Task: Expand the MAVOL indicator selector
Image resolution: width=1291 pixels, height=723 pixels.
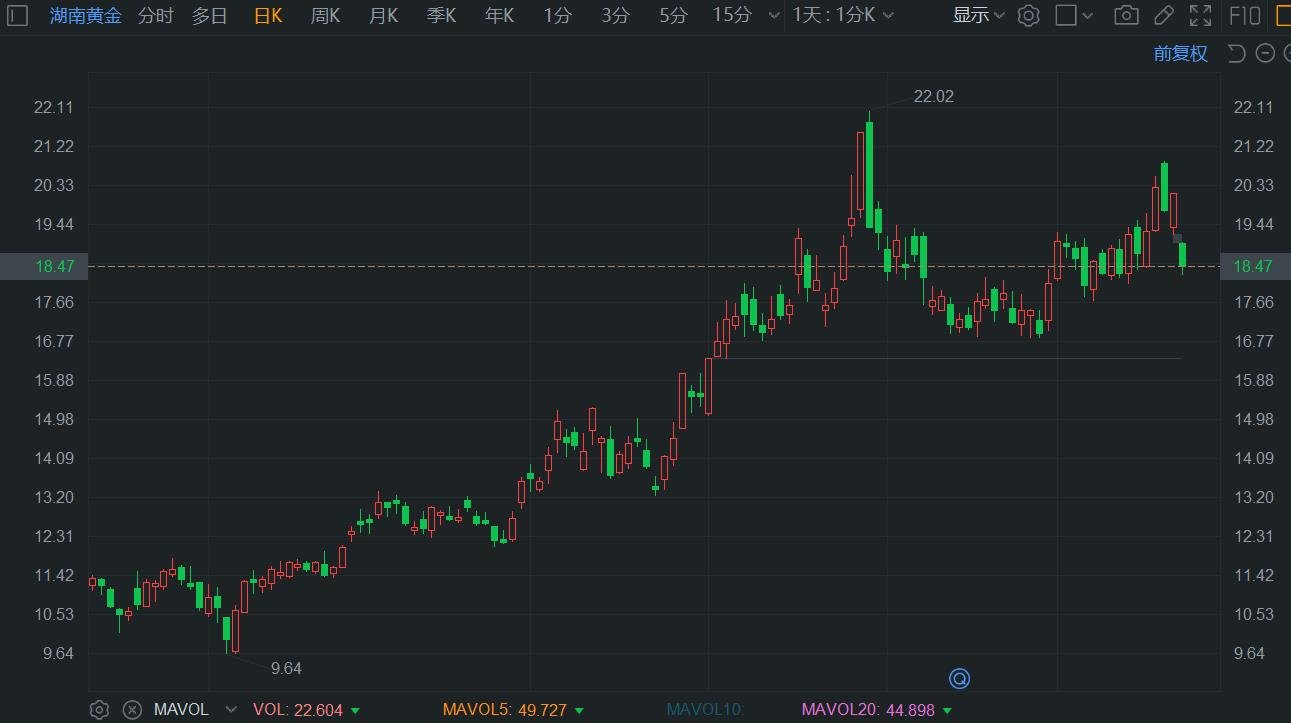Action: pos(231,710)
